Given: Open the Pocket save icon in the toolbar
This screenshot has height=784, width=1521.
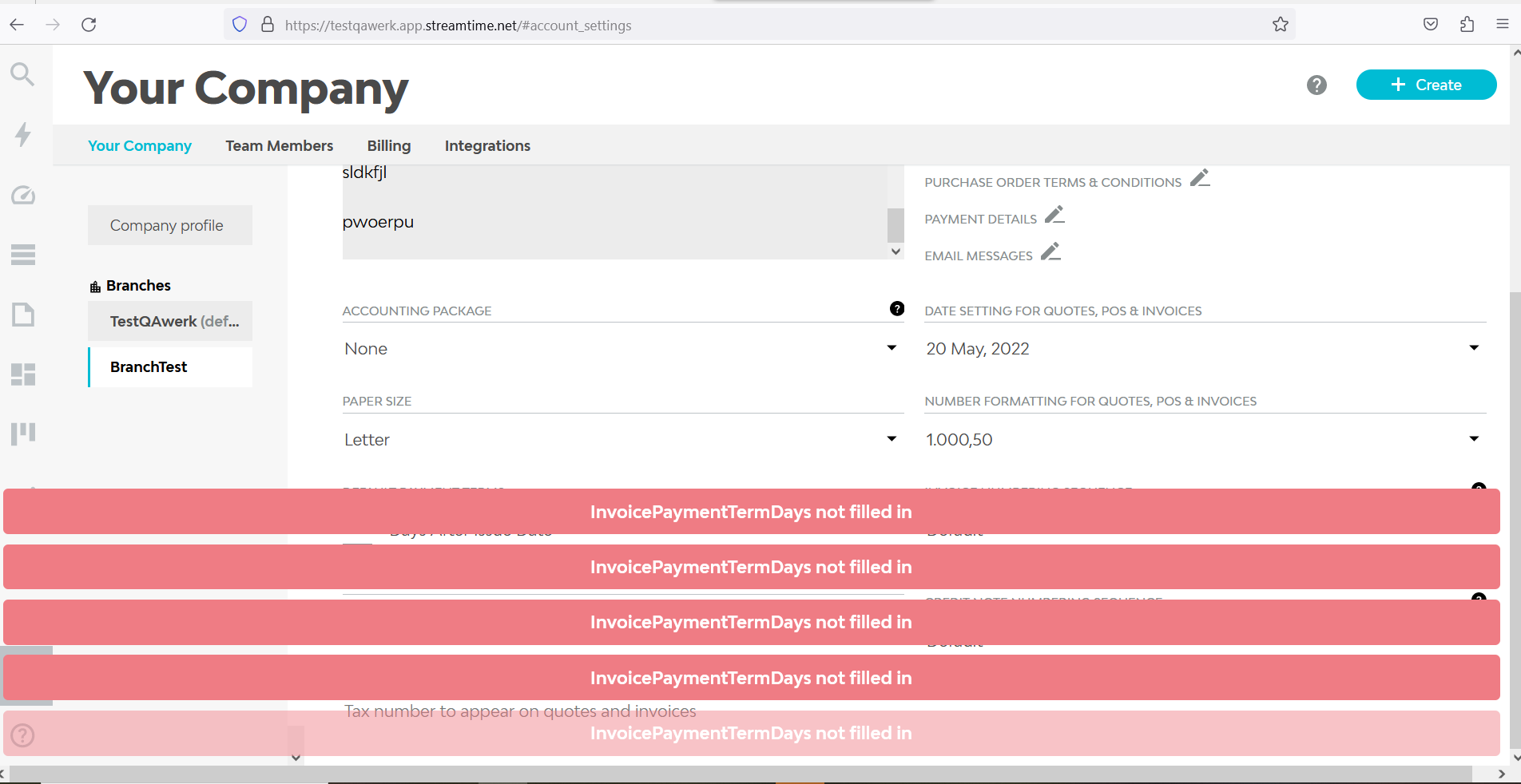Looking at the screenshot, I should 1431,25.
